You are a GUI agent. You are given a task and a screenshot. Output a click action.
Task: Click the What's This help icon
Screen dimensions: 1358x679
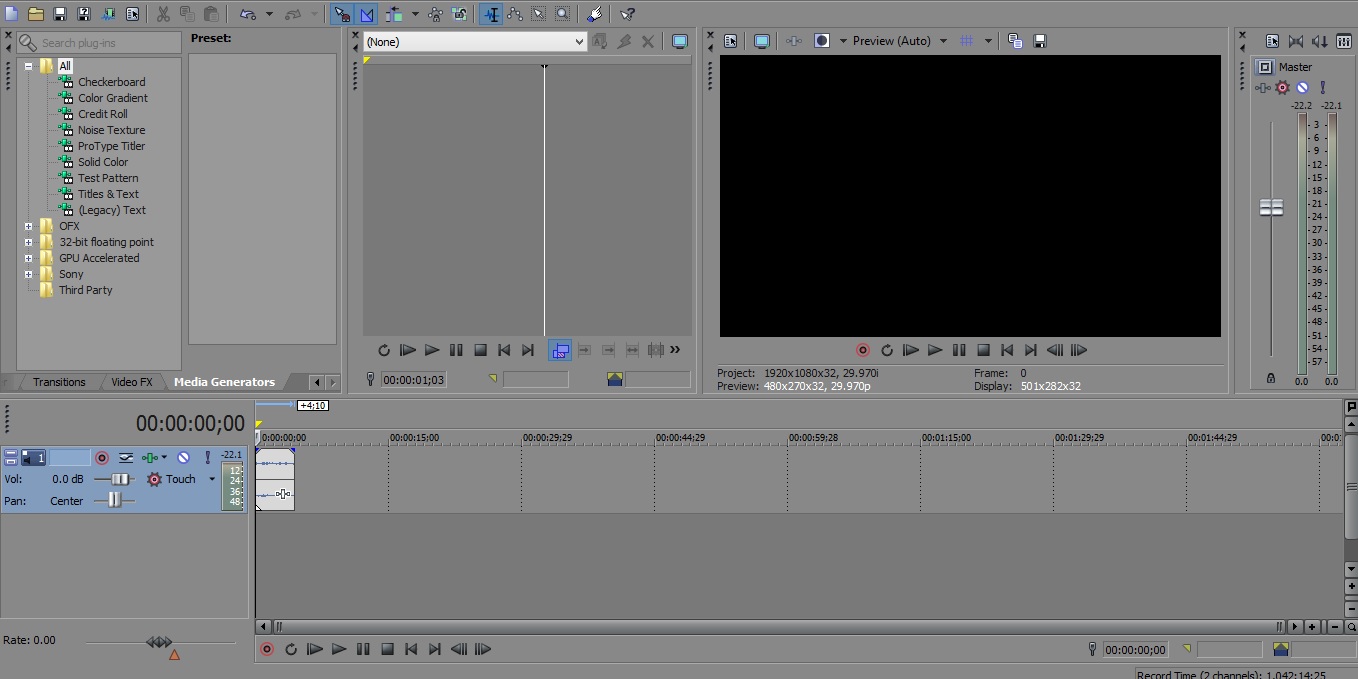pos(627,14)
